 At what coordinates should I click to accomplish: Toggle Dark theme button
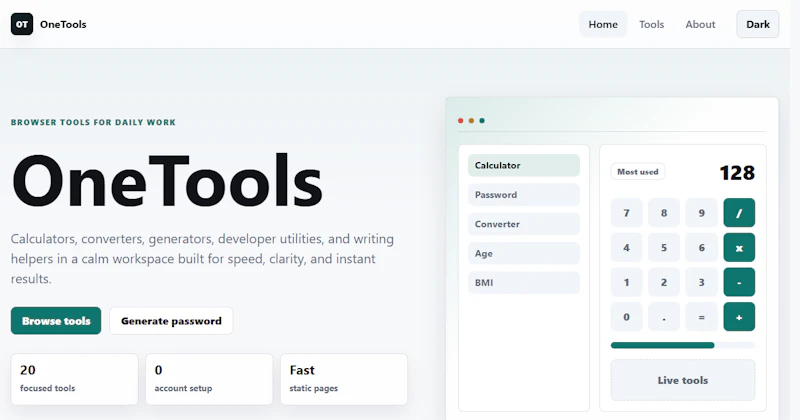758,24
